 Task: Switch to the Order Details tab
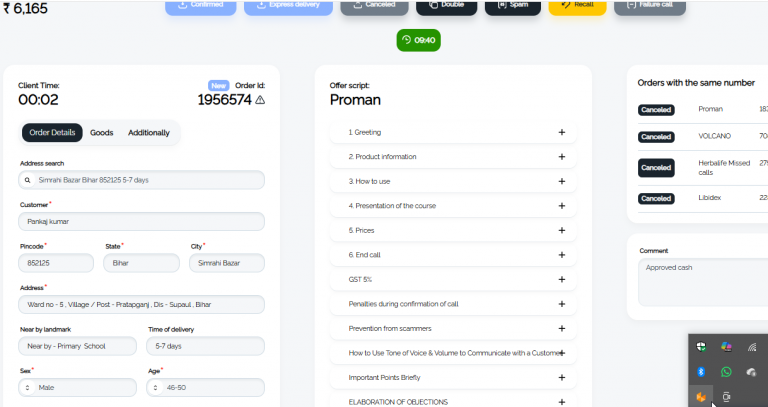[x=52, y=133]
